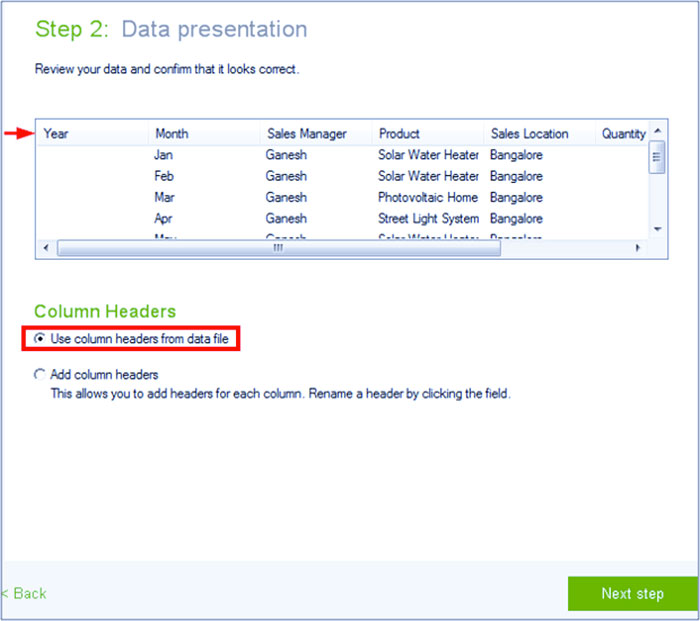
Task: Click 'Ganesh' in the Apr row
Action: tap(286, 218)
